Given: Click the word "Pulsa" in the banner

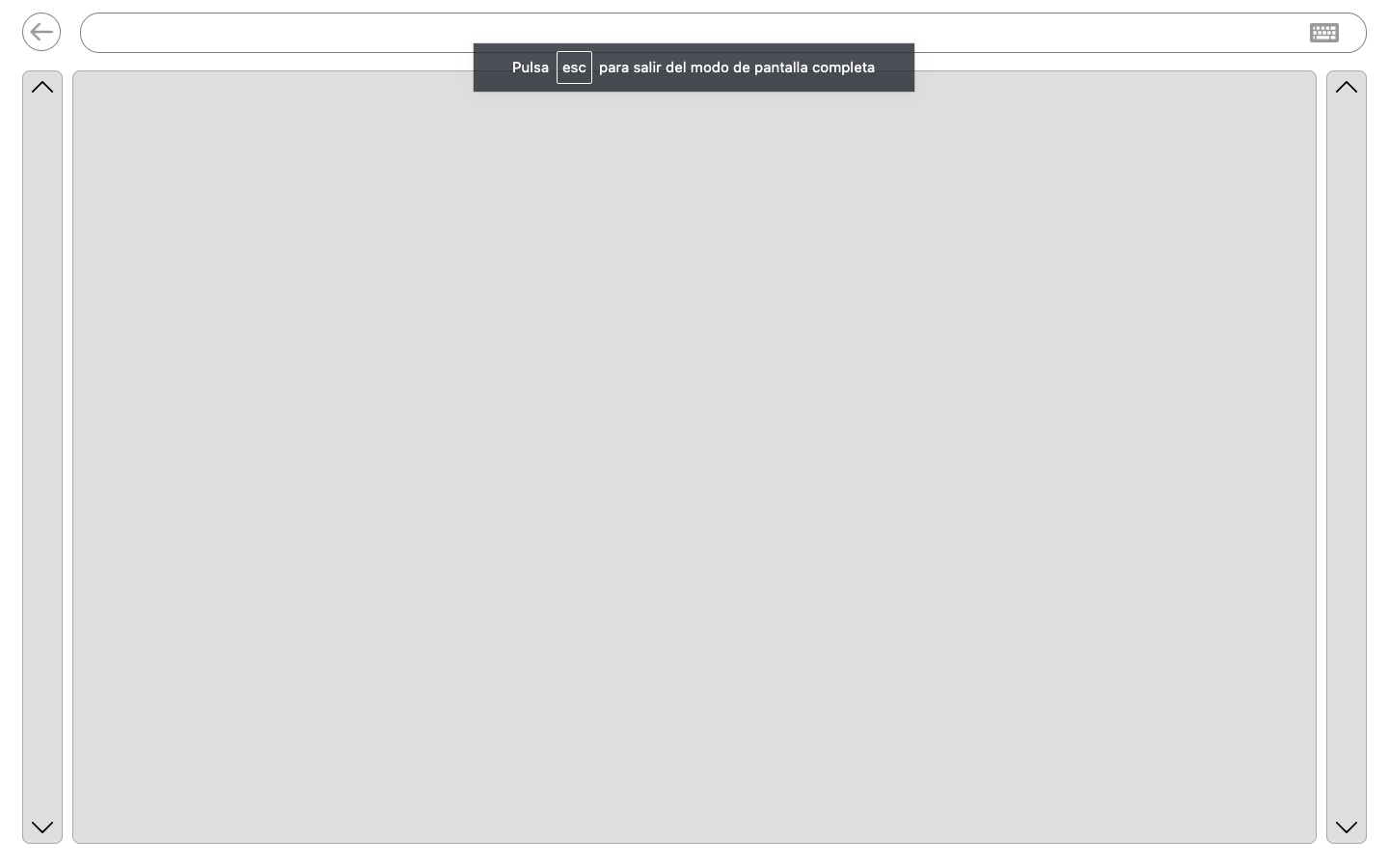Looking at the screenshot, I should (x=530, y=68).
